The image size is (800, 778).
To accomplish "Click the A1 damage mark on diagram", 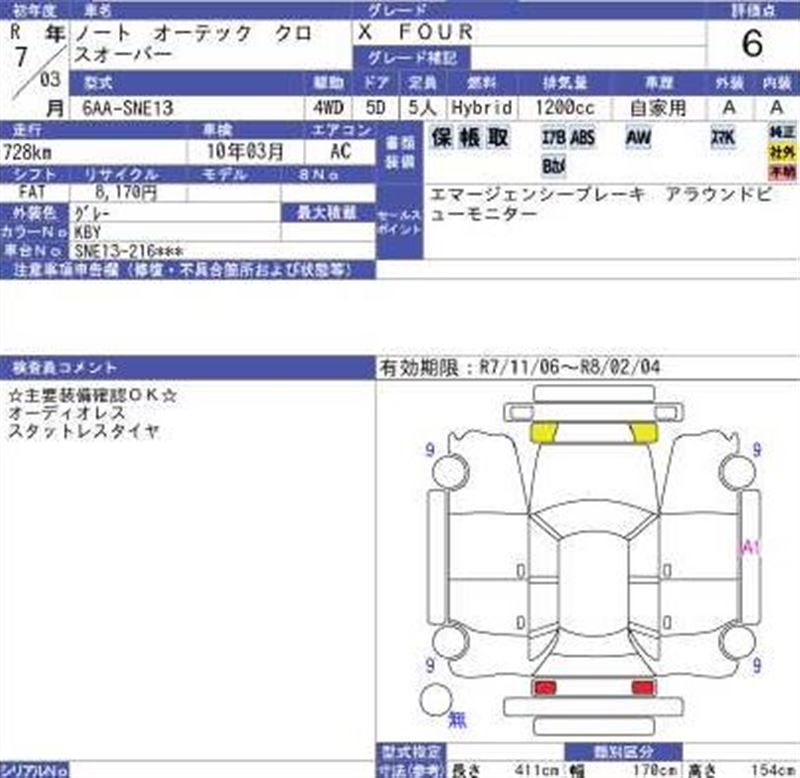I will point(749,547).
